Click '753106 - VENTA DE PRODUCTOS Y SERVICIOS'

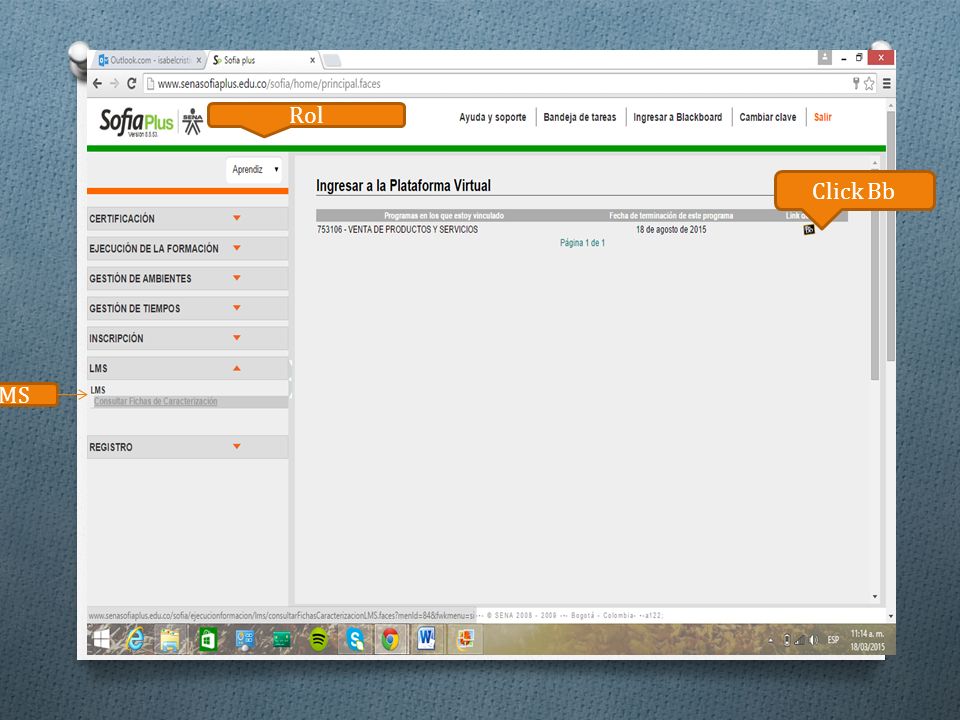[x=397, y=230]
